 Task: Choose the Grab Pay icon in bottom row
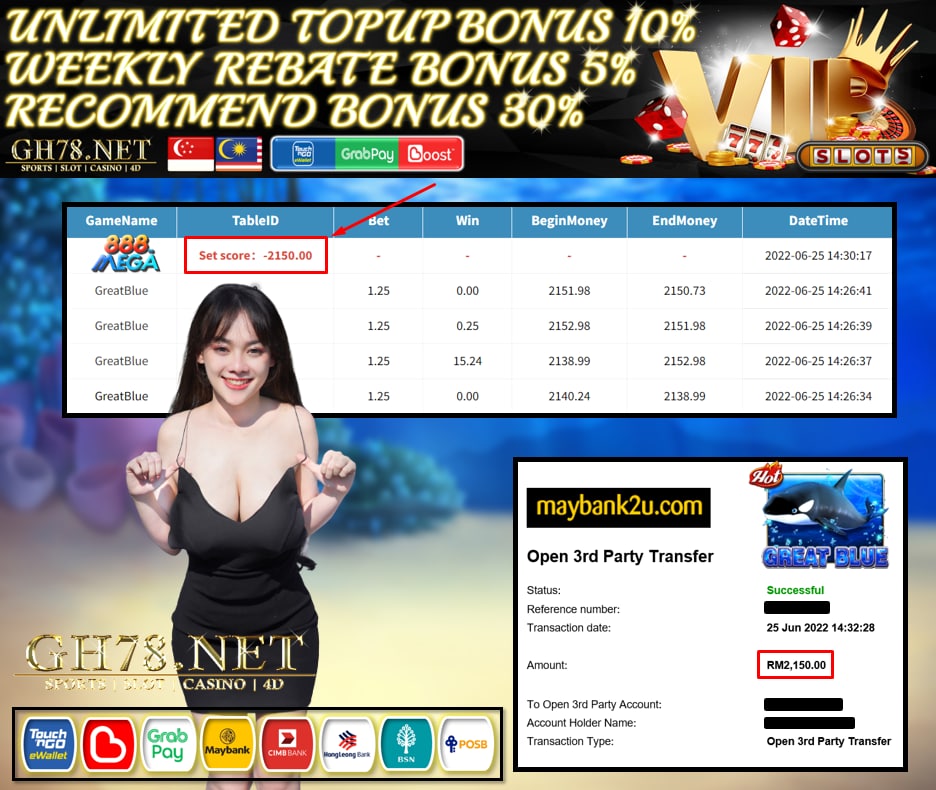coord(168,744)
